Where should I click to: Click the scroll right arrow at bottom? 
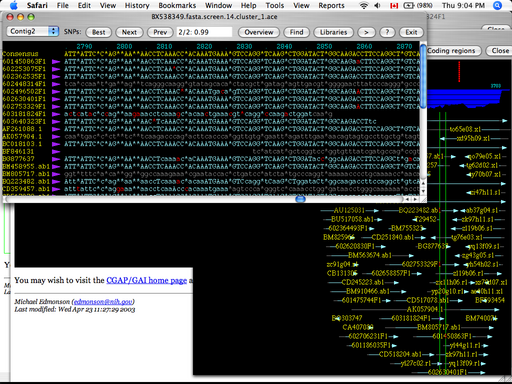415,199
